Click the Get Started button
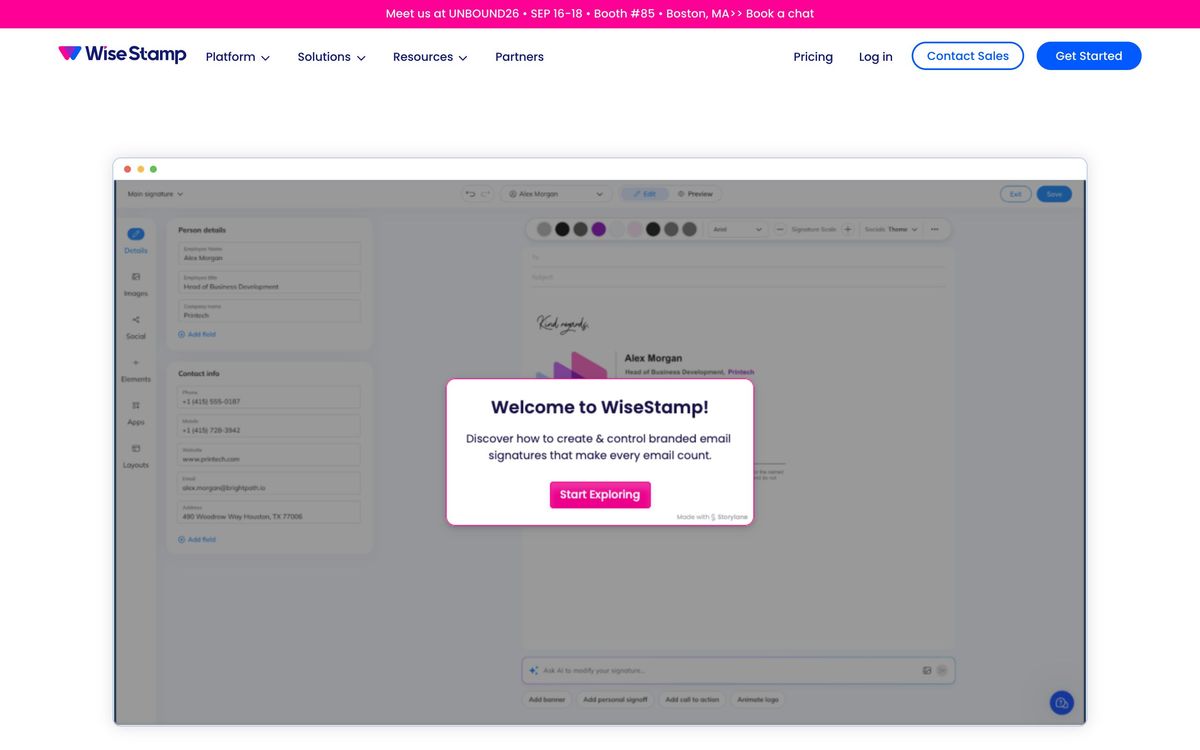The image size is (1200, 750). [x=1088, y=56]
